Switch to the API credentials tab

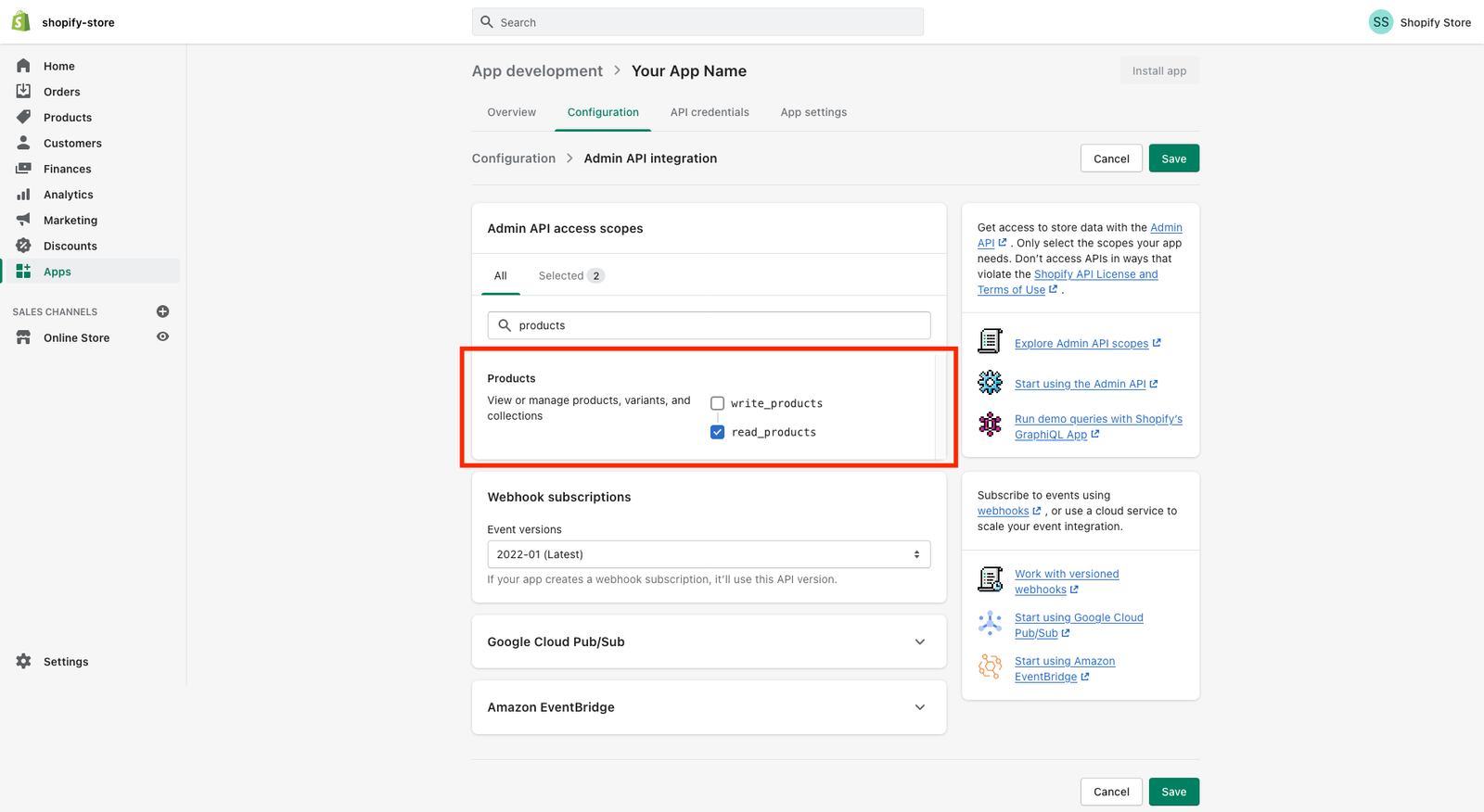click(710, 112)
